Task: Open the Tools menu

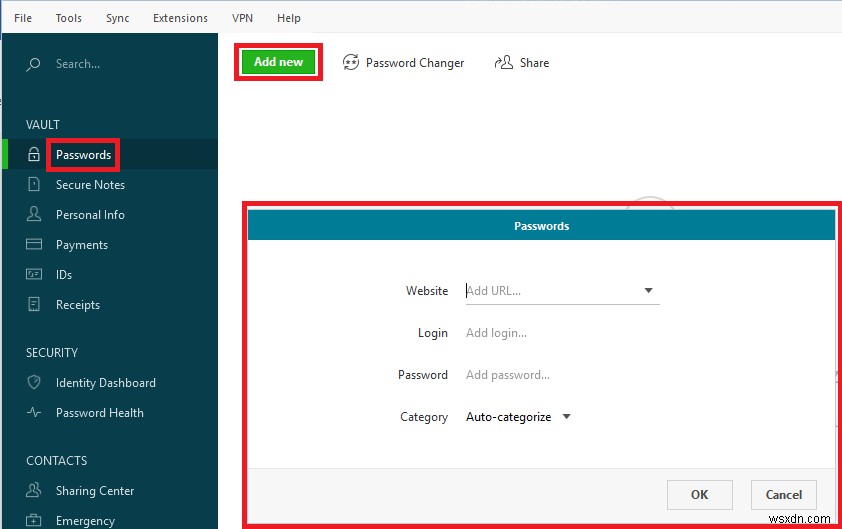Action: pos(69,18)
